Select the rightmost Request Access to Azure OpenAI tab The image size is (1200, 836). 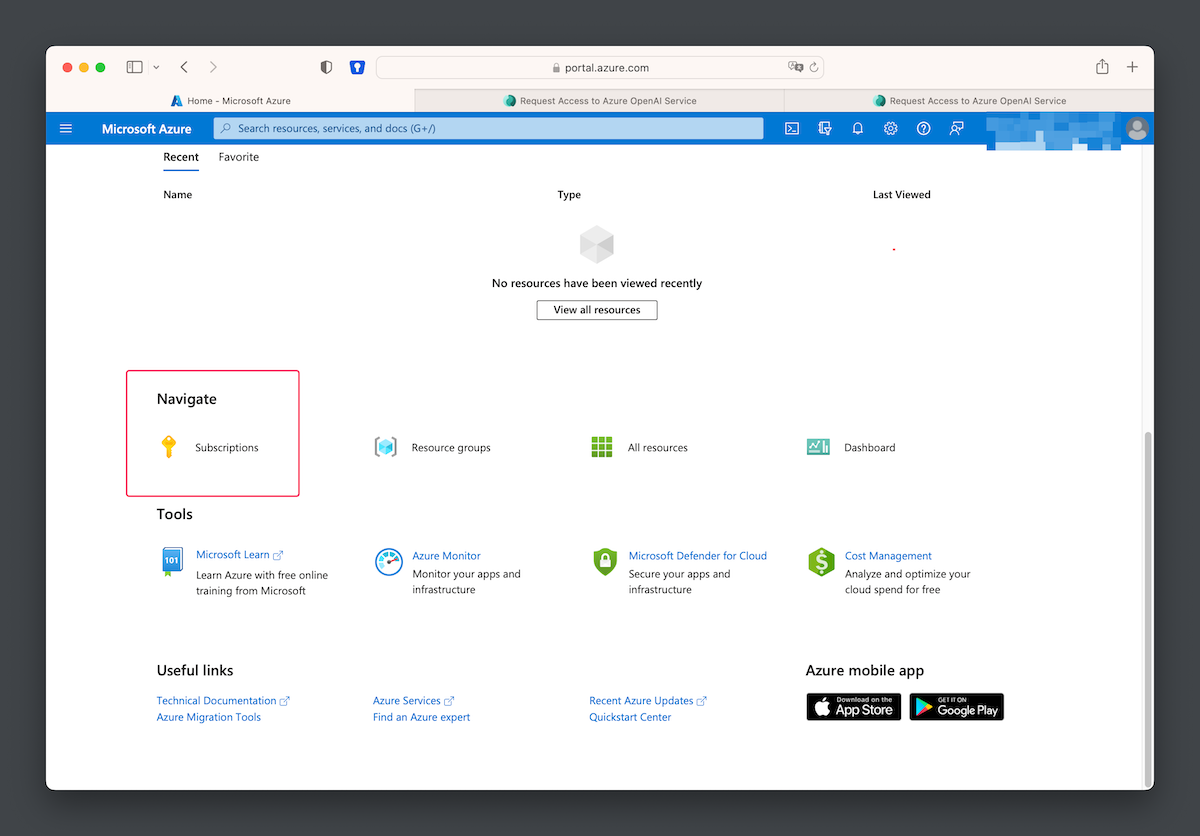(969, 100)
